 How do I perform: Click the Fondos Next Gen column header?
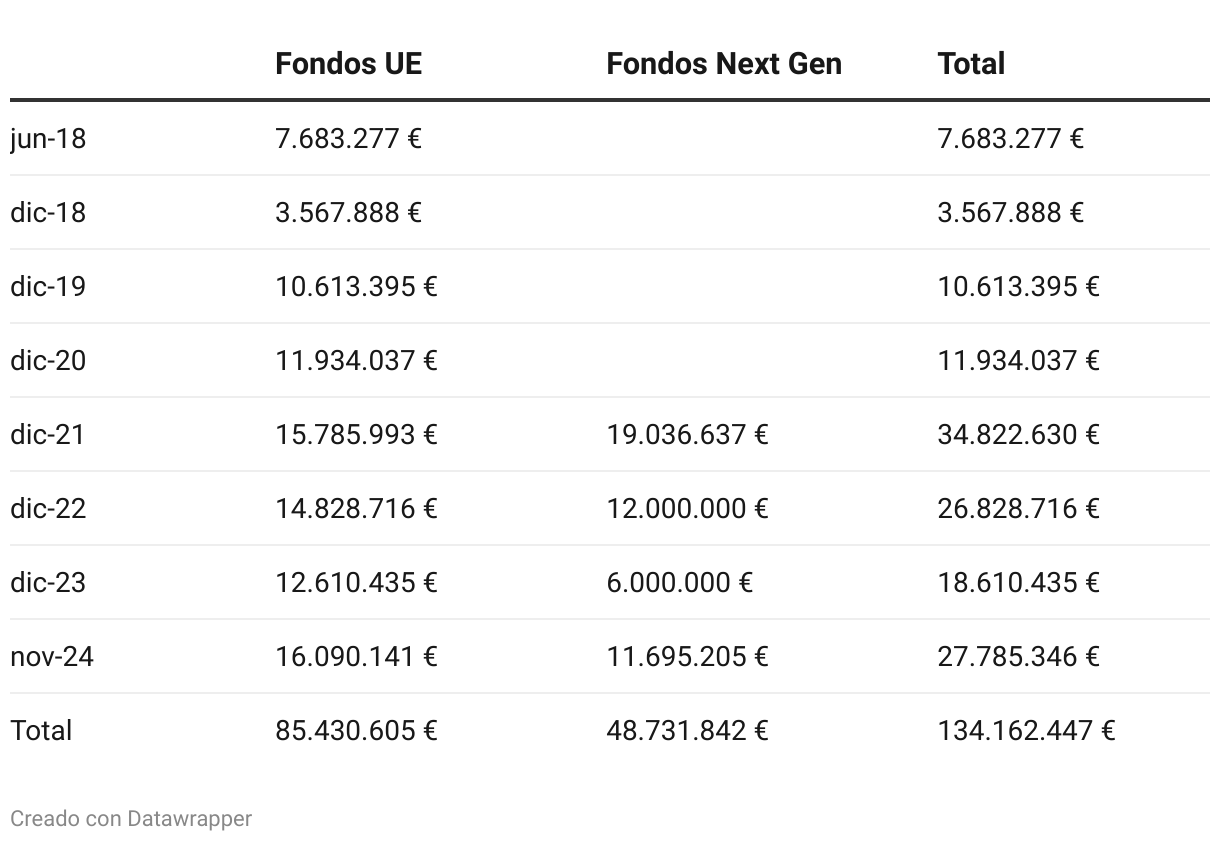point(723,63)
